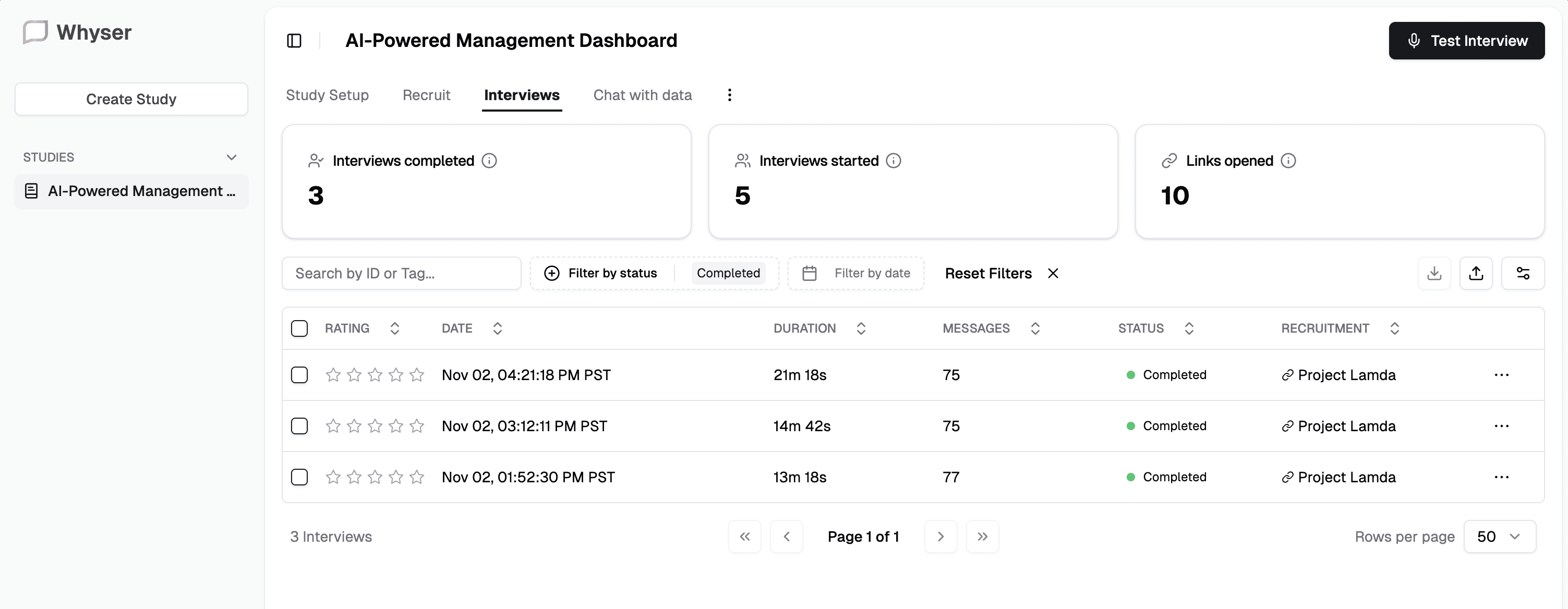This screenshot has height=609, width=1568.
Task: Open the Recruit tab
Action: tap(426, 95)
